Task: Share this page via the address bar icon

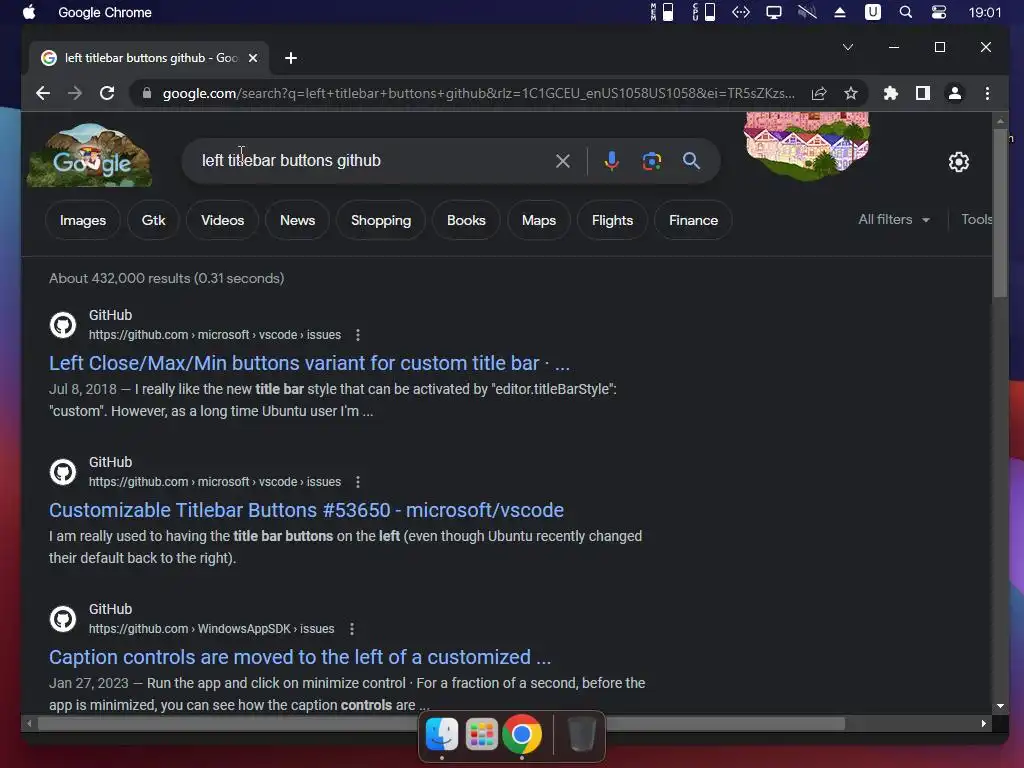Action: click(x=819, y=93)
